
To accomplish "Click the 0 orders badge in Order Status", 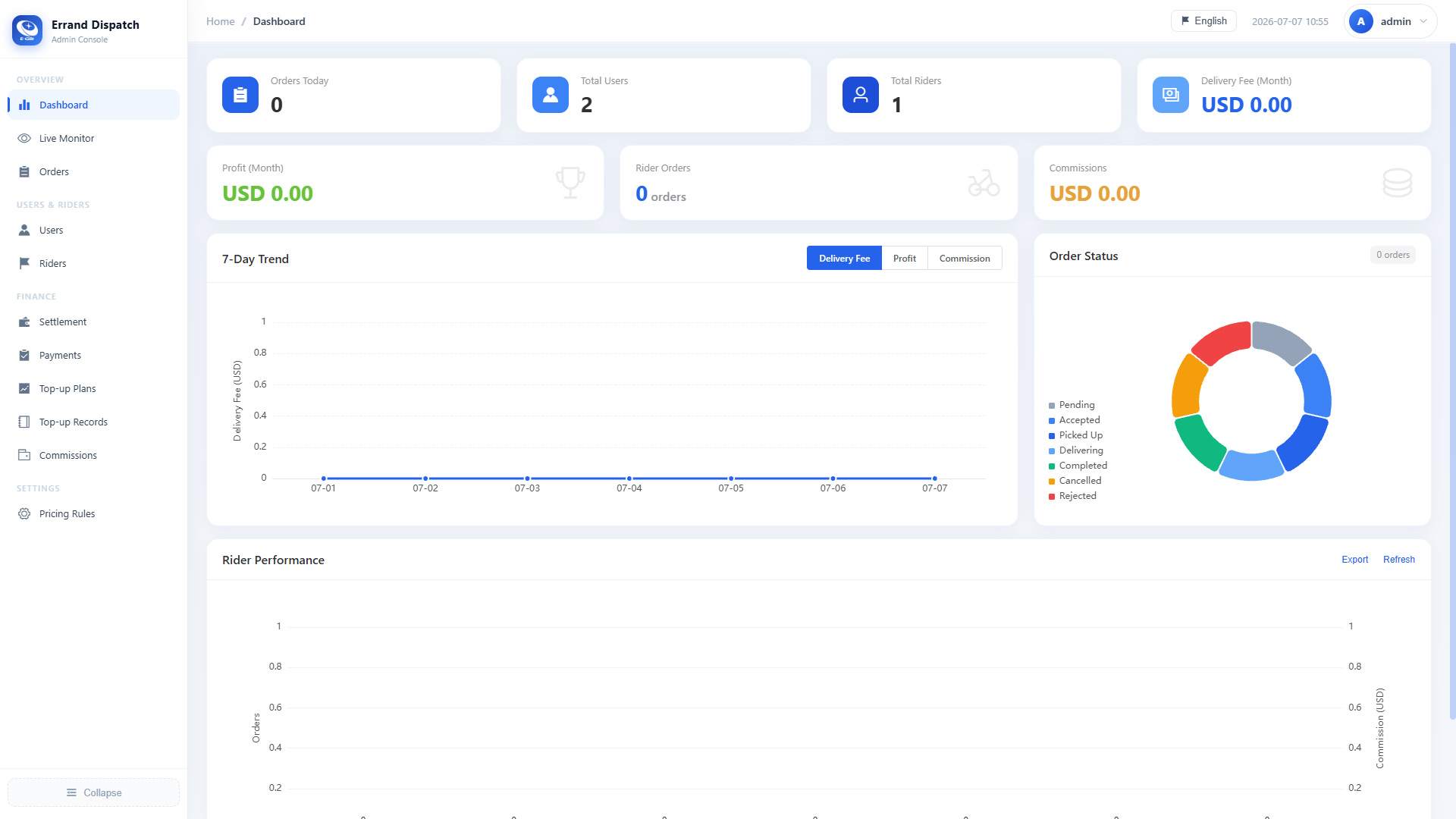I will tap(1392, 255).
